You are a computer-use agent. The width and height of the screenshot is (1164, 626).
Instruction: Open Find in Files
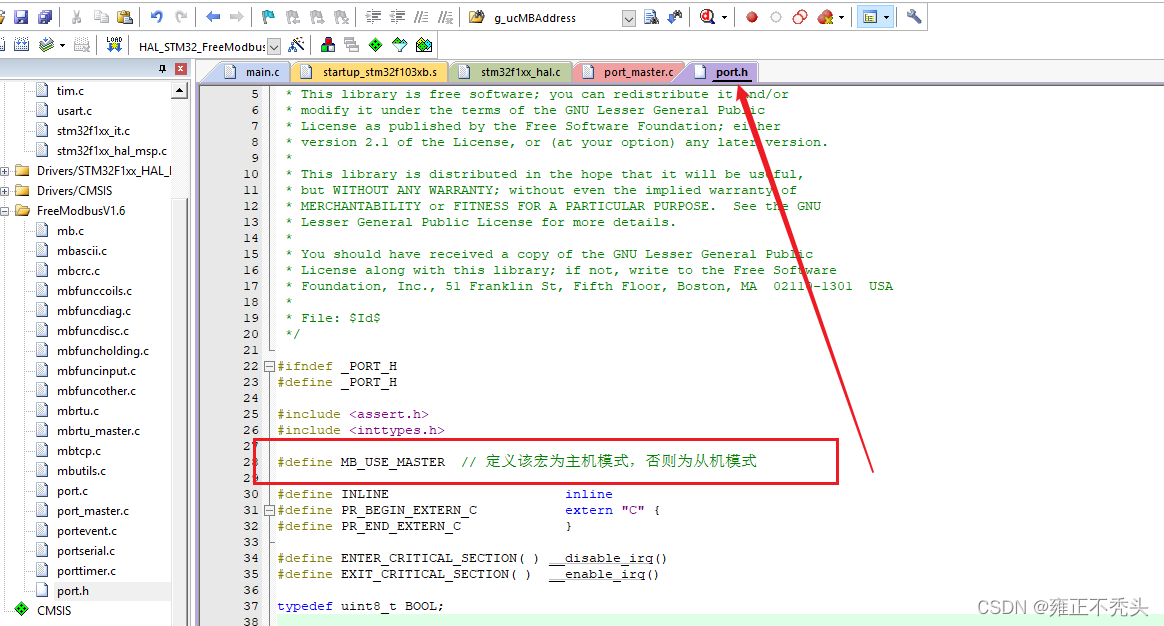477,17
